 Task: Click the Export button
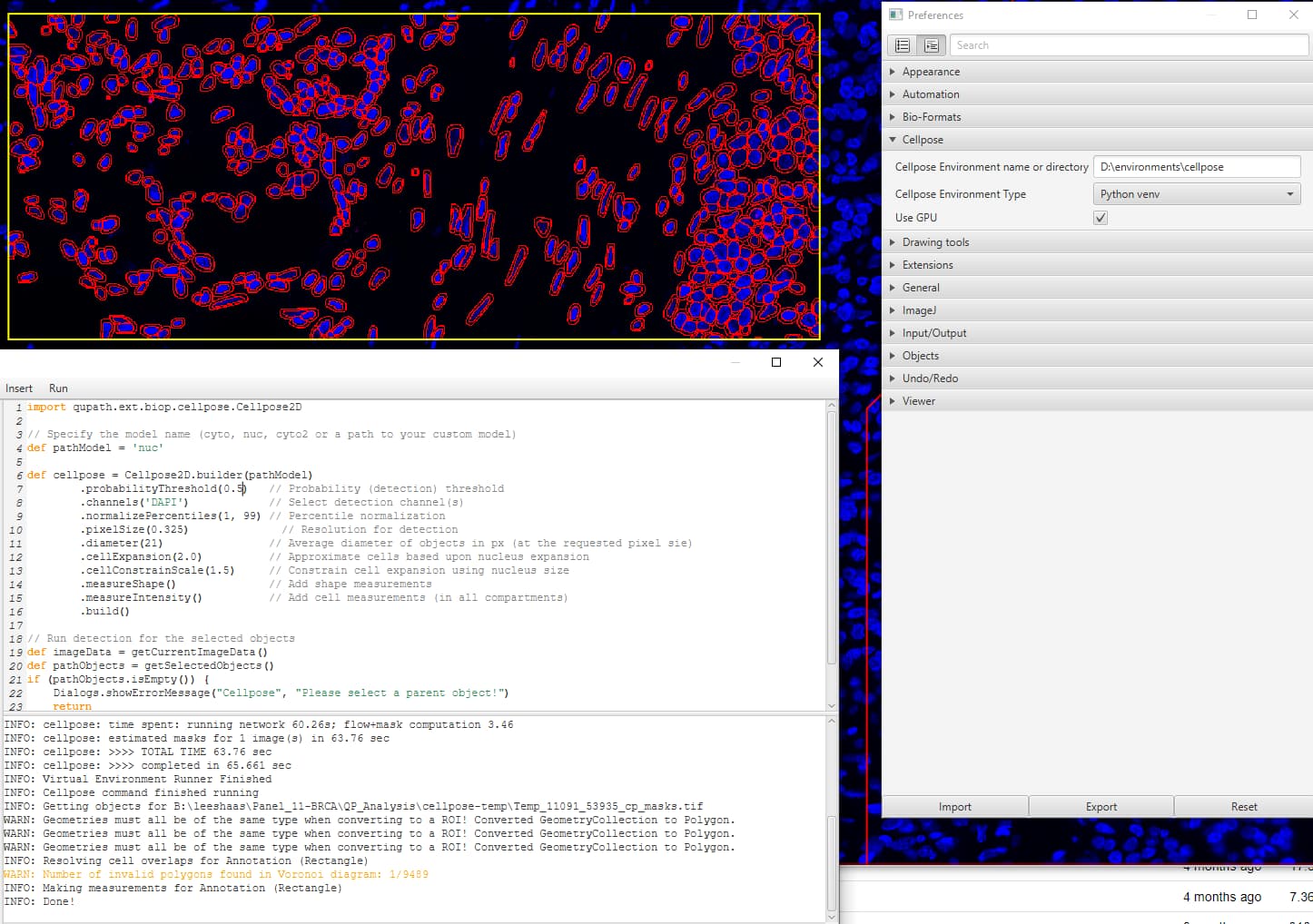pos(1101,806)
